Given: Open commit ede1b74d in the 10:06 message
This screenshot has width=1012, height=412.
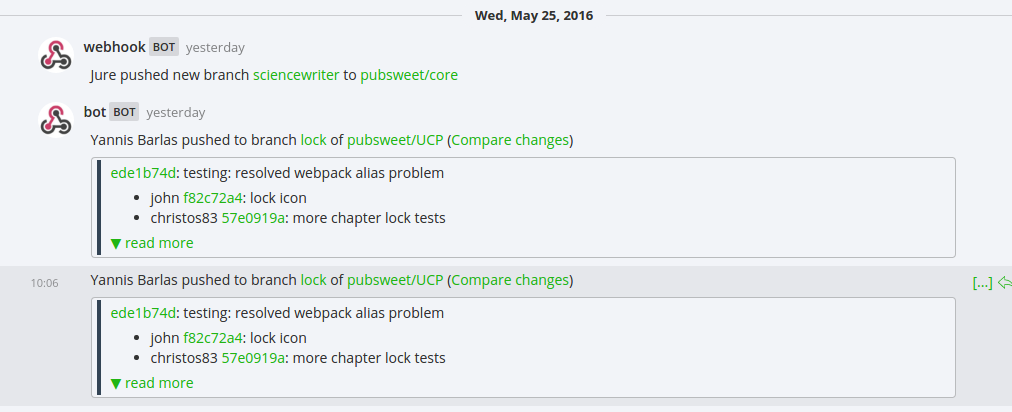Looking at the screenshot, I should point(143,313).
